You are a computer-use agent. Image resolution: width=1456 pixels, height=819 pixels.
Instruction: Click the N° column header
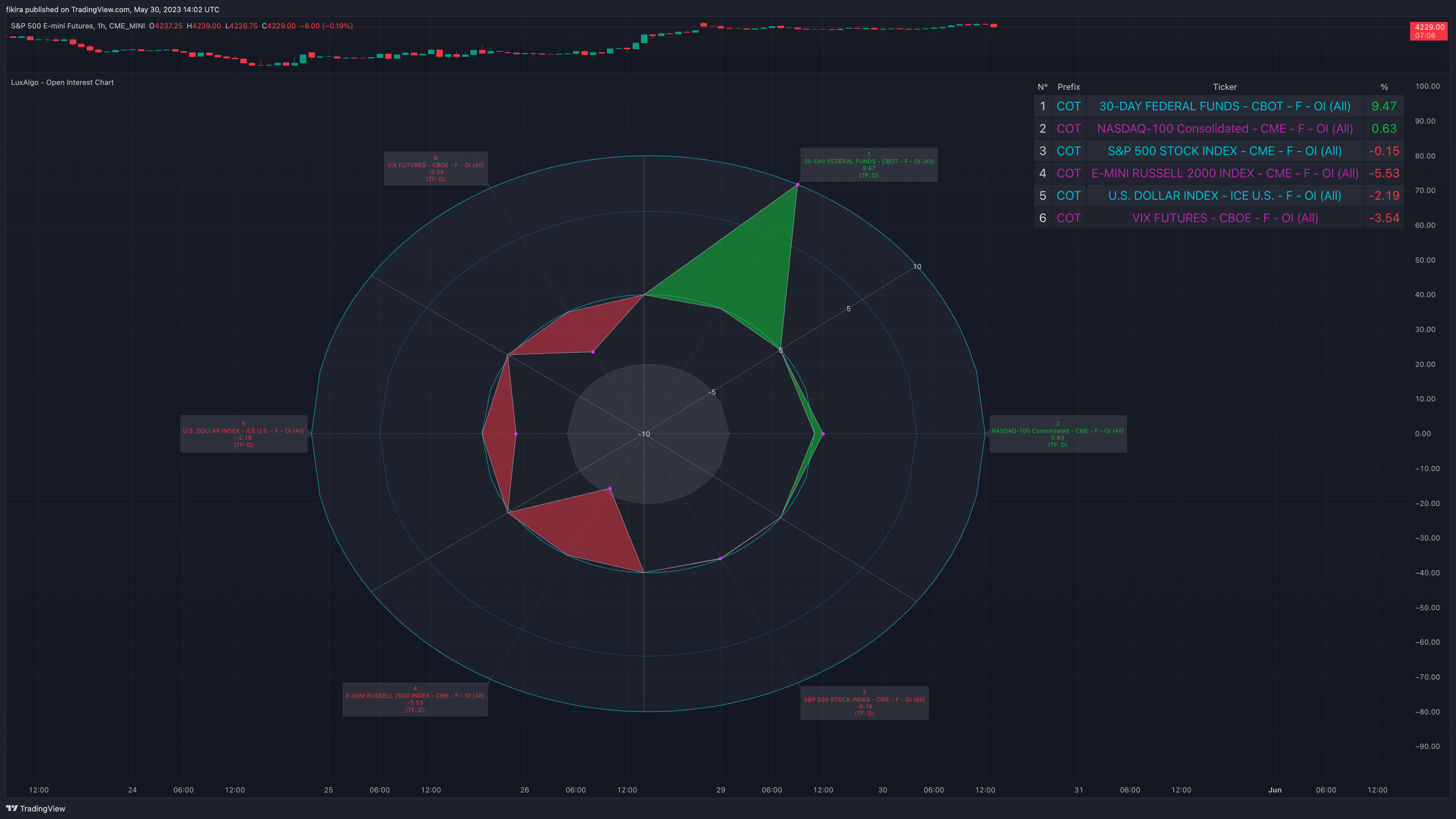point(1042,87)
